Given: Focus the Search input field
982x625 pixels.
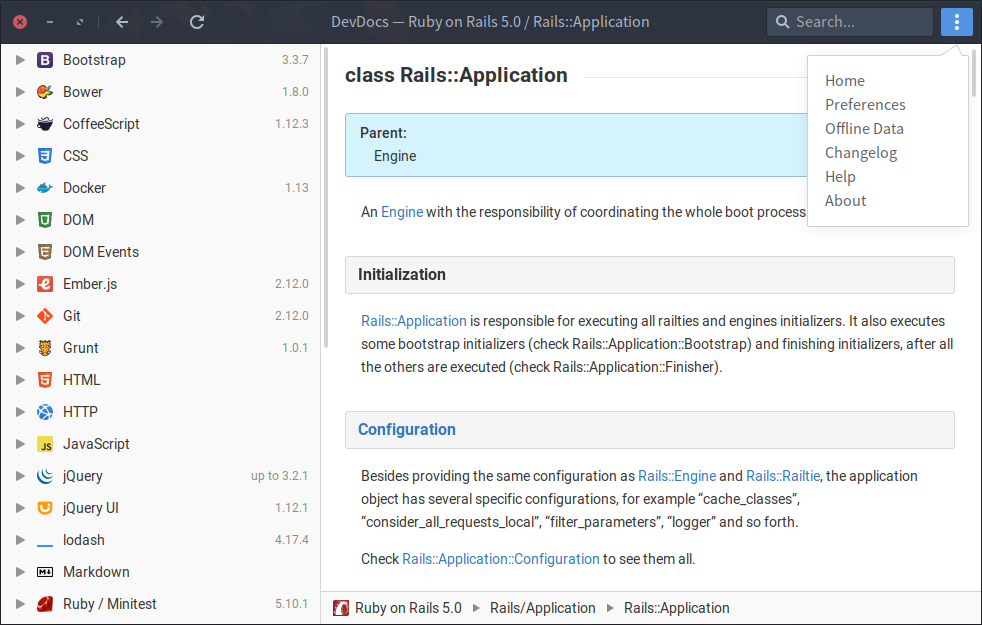Looking at the screenshot, I should pos(850,22).
